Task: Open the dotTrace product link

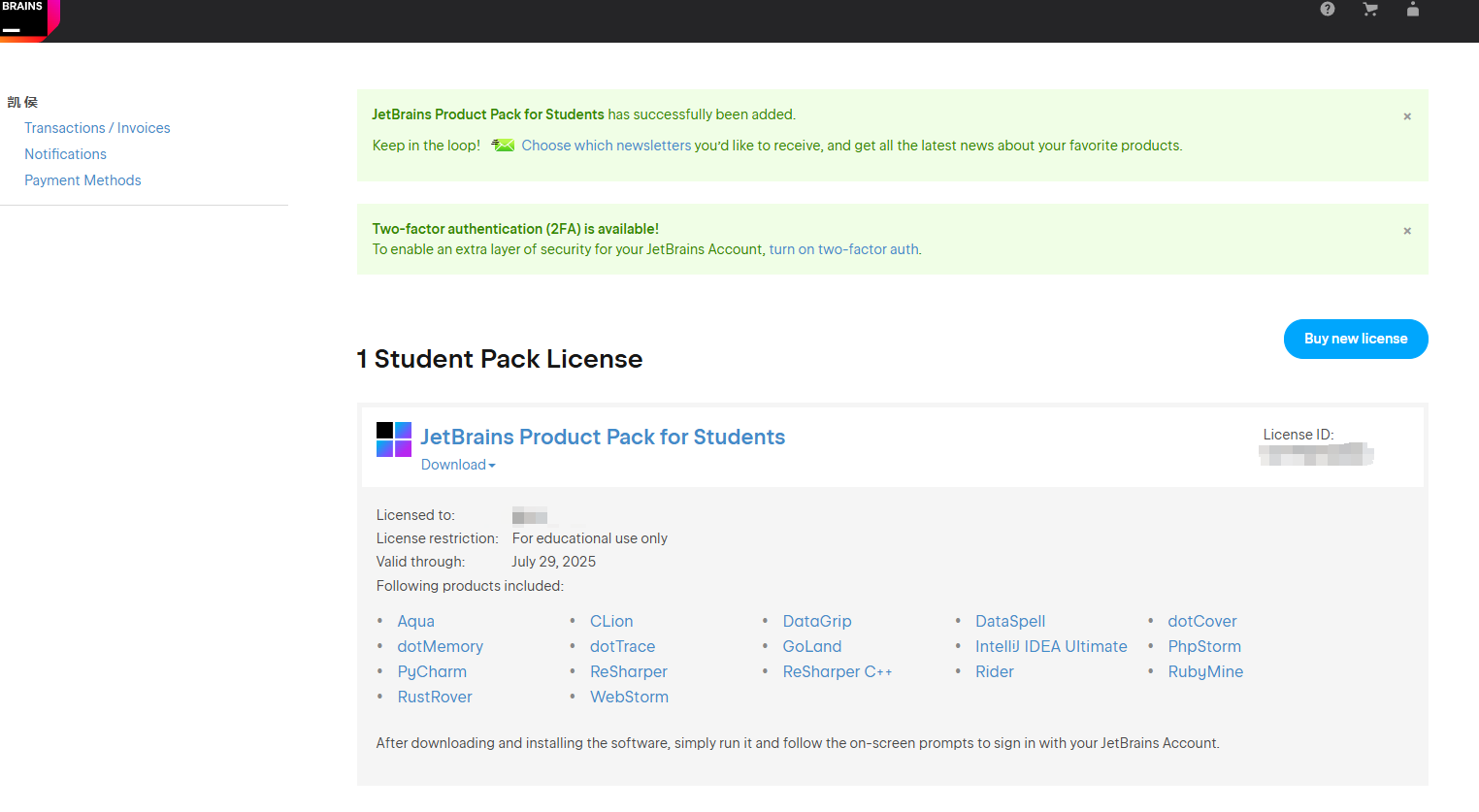Action: pyautogui.click(x=622, y=646)
